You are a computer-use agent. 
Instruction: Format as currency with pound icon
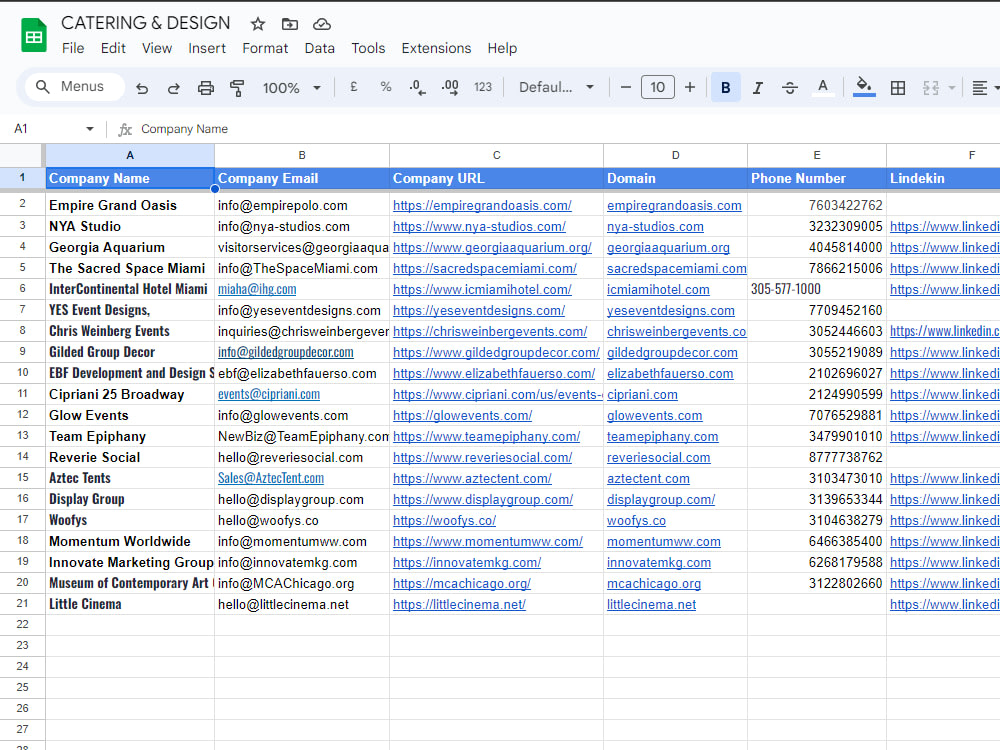coord(354,87)
